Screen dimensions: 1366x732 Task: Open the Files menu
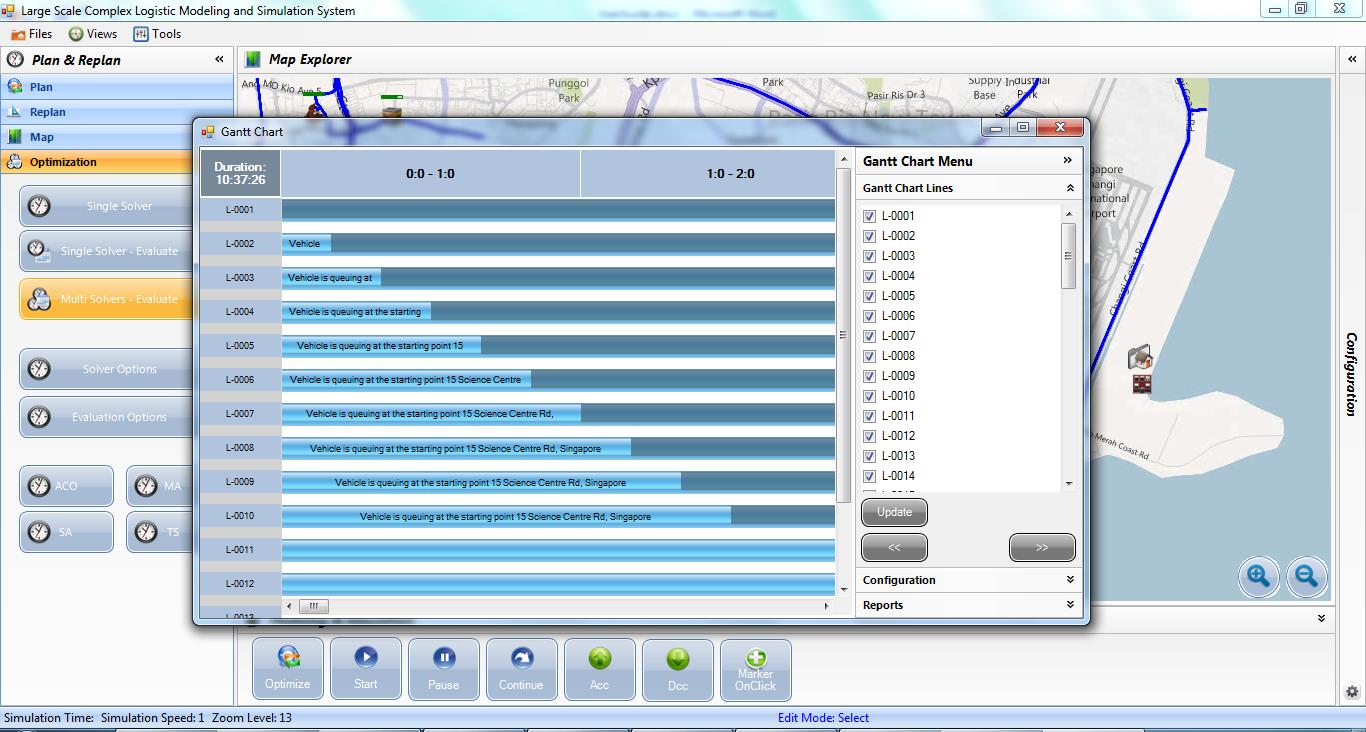[x=32, y=34]
